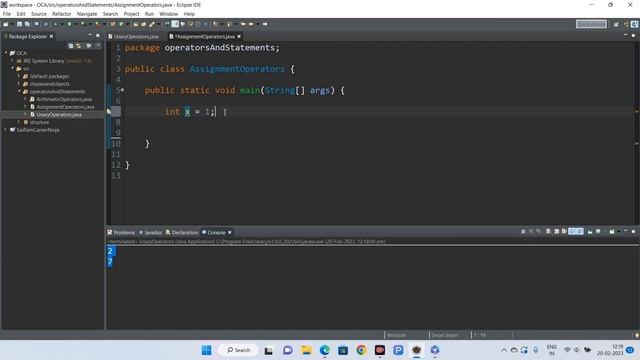The height and width of the screenshot is (360, 640).
Task: Click the Quick Access search field
Action: 591,24
